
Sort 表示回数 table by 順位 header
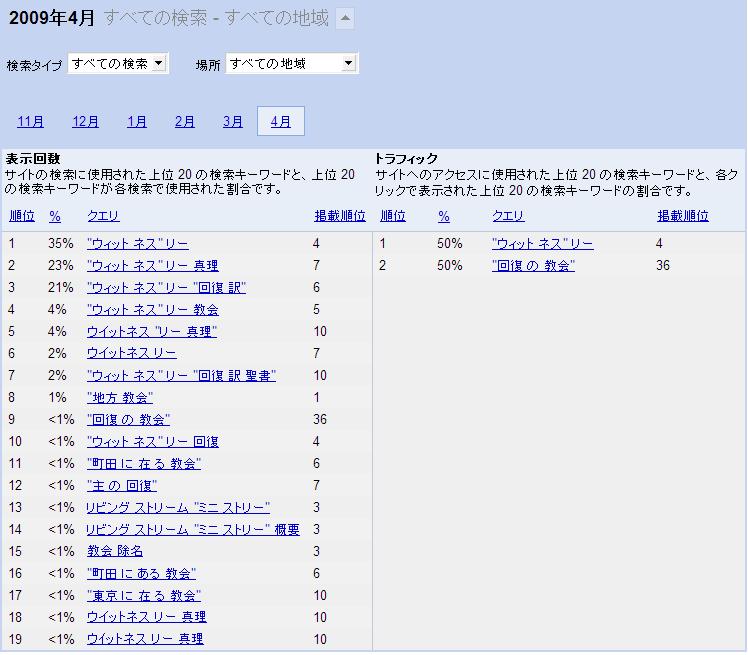click(22, 216)
